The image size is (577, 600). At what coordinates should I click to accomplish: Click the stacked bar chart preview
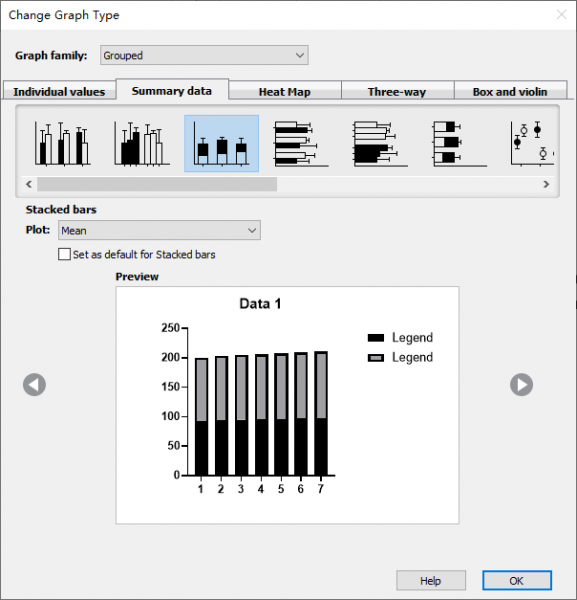coord(287,405)
